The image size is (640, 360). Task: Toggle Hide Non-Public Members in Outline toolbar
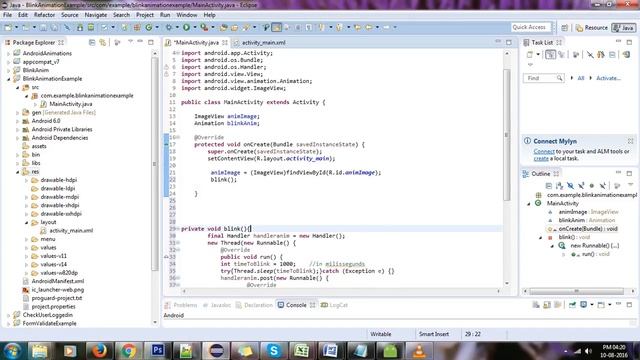point(592,186)
